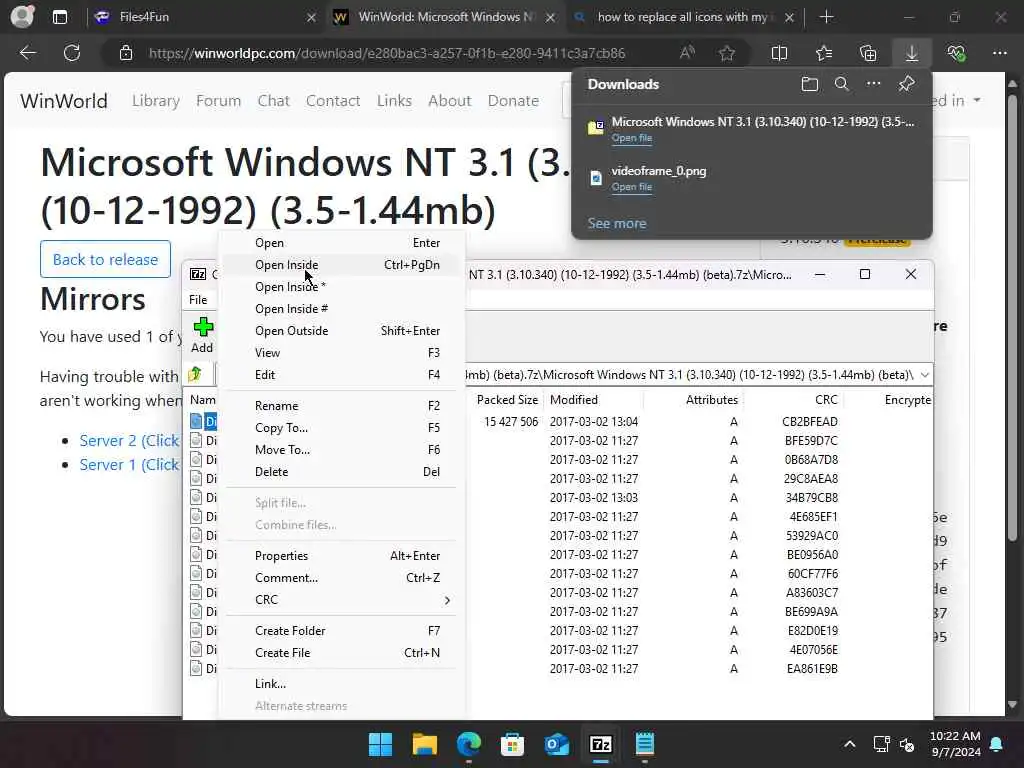This screenshot has height=768, width=1024.
Task: Open Donate in WinWorld navigation
Action: point(513,101)
